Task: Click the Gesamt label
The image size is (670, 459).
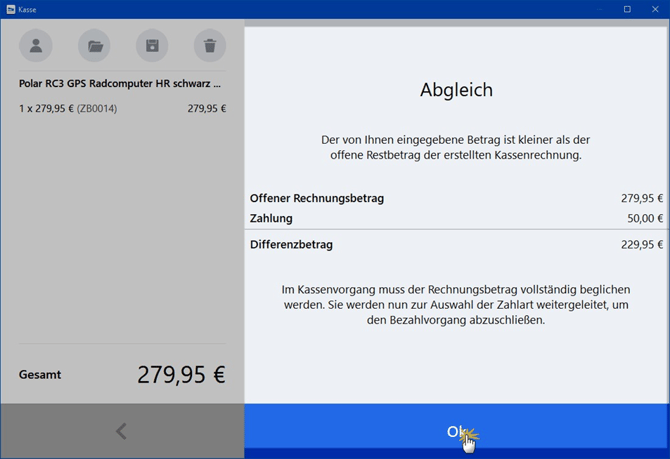Action: [x=40, y=375]
